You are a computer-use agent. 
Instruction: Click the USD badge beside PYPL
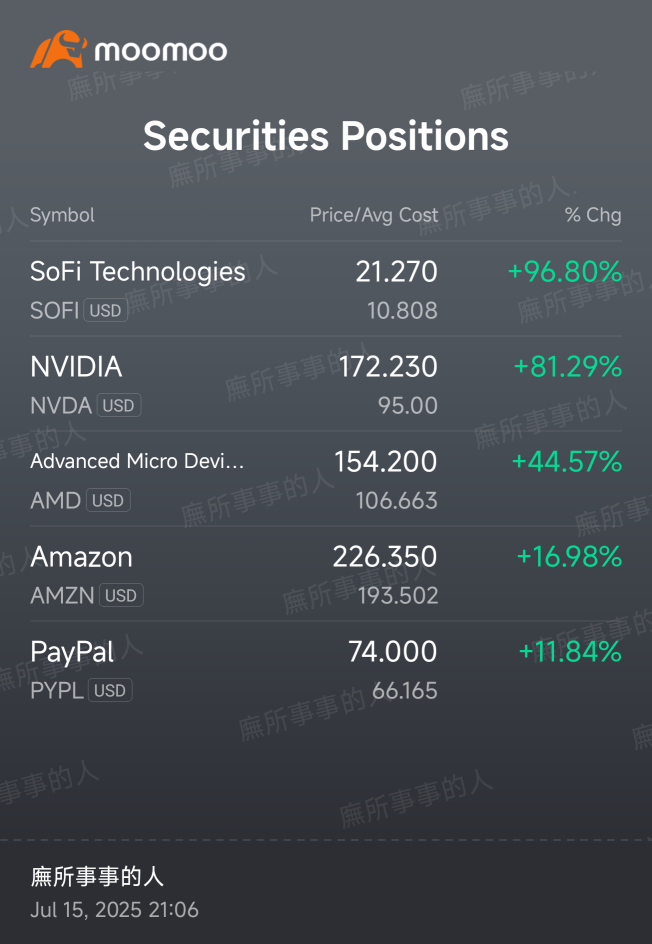click(110, 691)
